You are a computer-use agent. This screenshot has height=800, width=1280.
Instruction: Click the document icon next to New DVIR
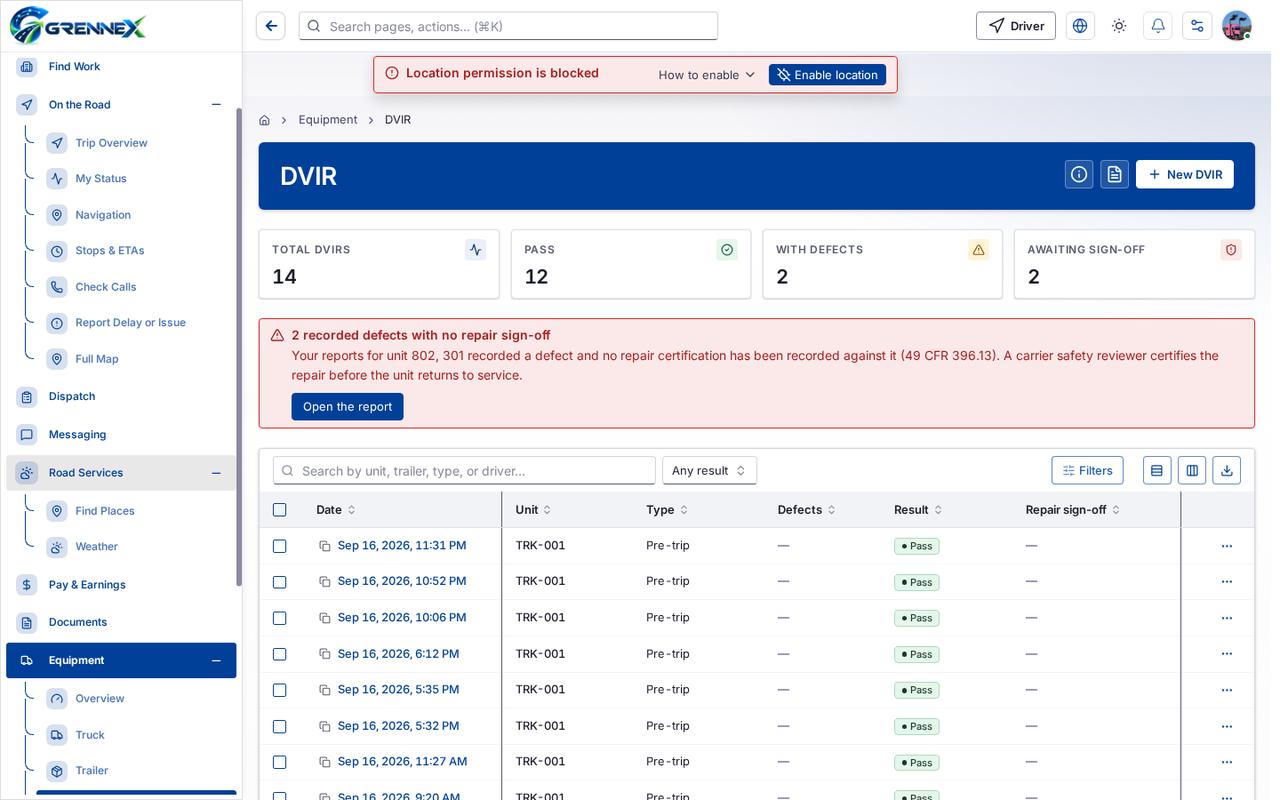(1115, 174)
